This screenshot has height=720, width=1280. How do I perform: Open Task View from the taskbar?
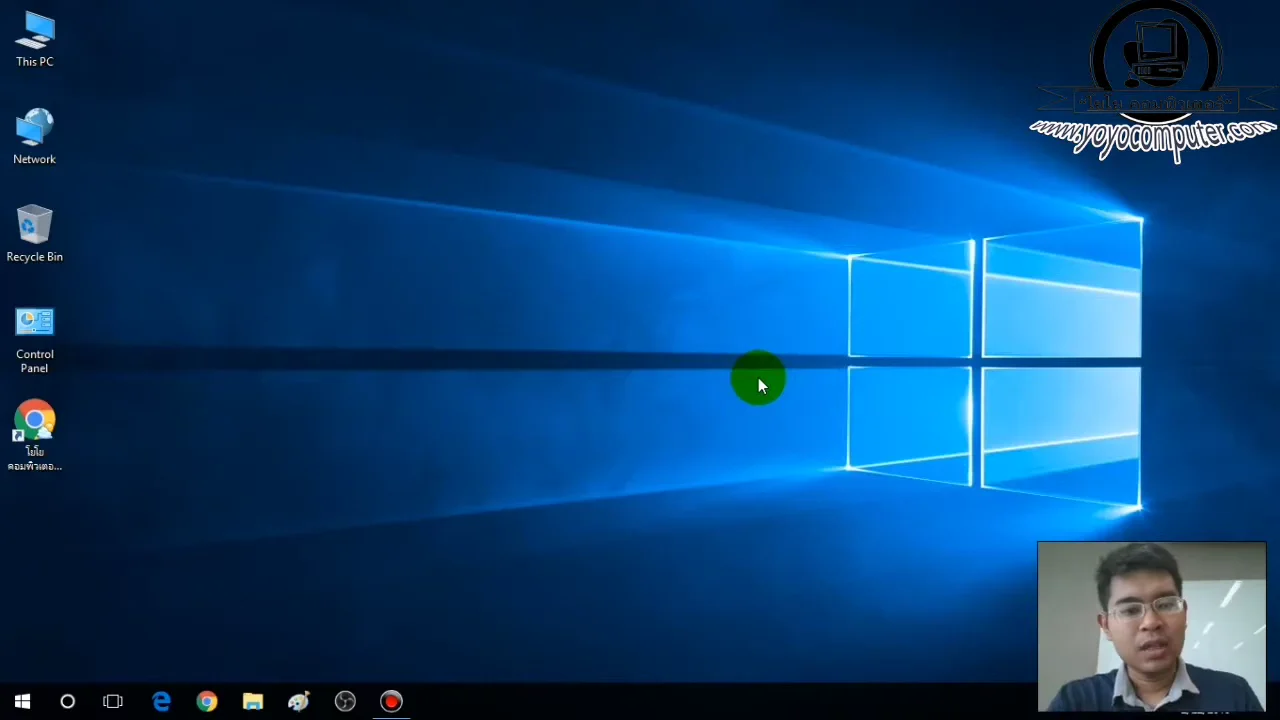click(113, 702)
